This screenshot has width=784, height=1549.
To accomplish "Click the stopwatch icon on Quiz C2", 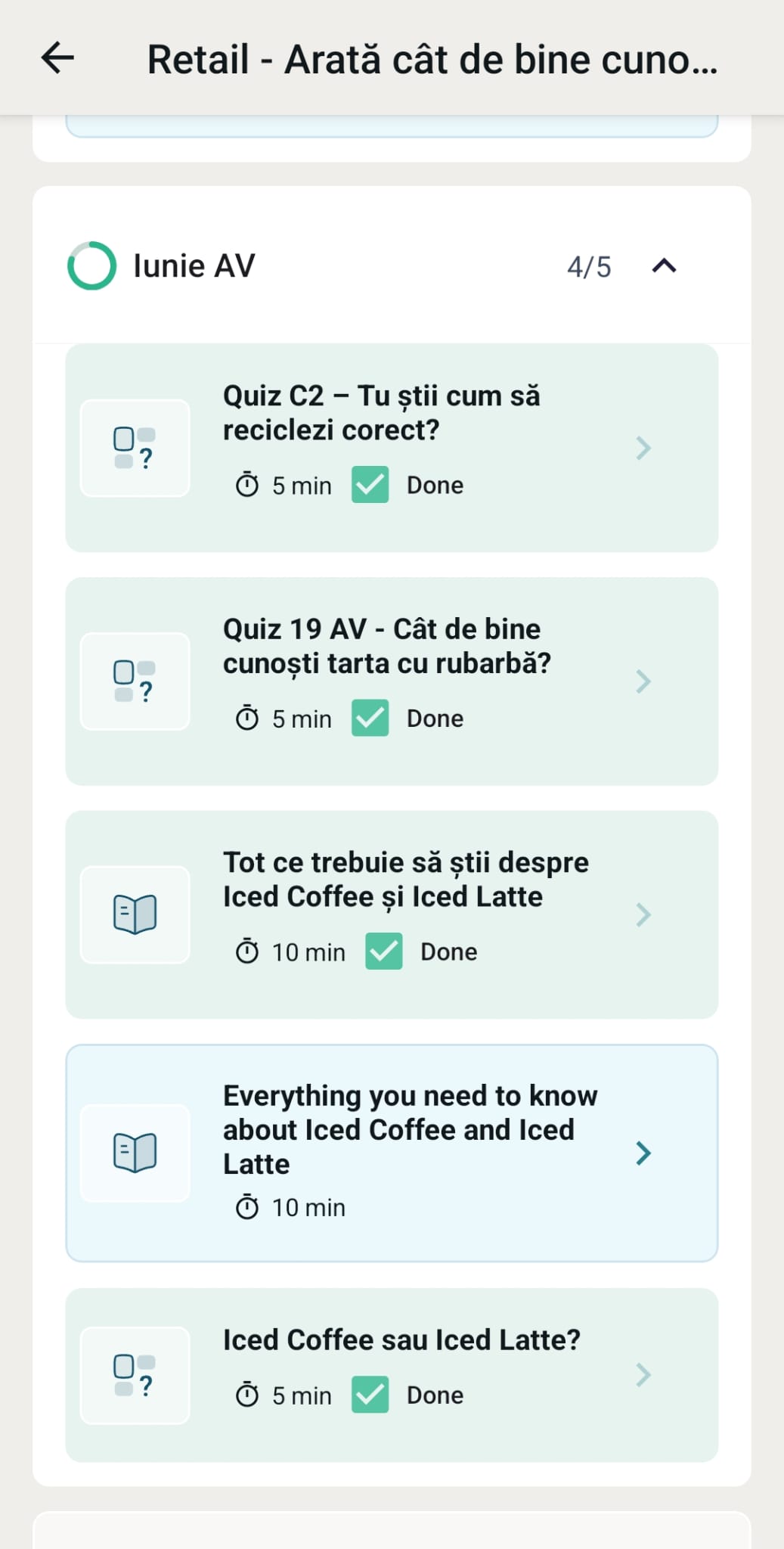I will 247,485.
